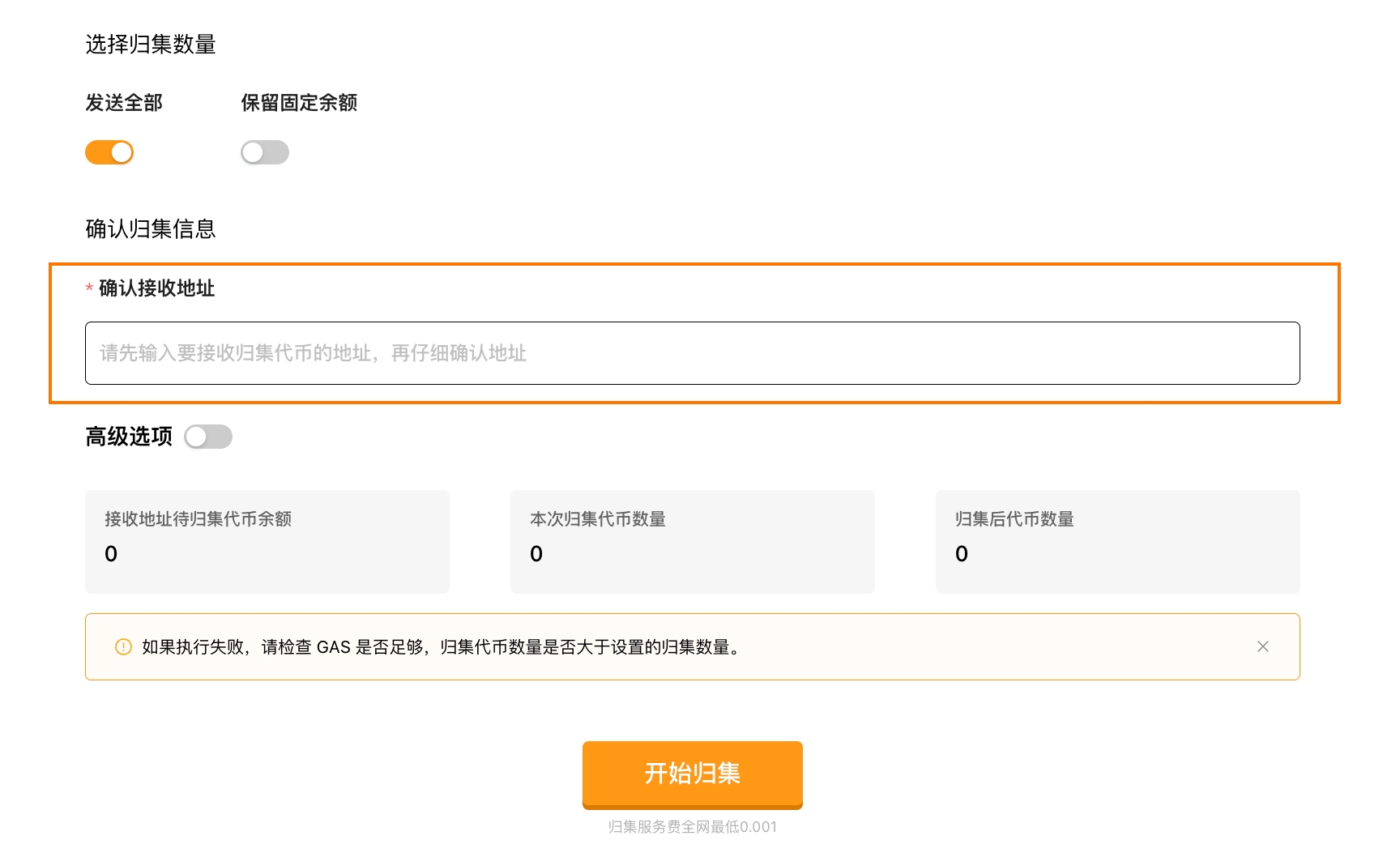Click the 确认接收地址 field label
The width and height of the screenshot is (1400, 857).
coord(156,288)
